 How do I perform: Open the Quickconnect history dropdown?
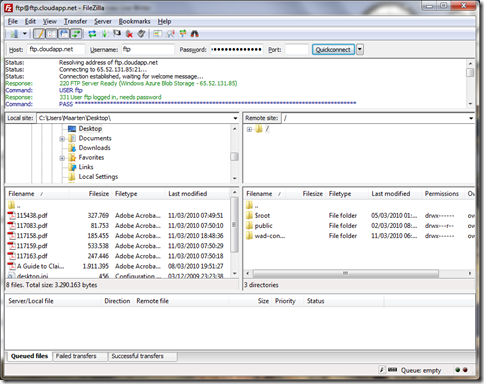[x=360, y=49]
